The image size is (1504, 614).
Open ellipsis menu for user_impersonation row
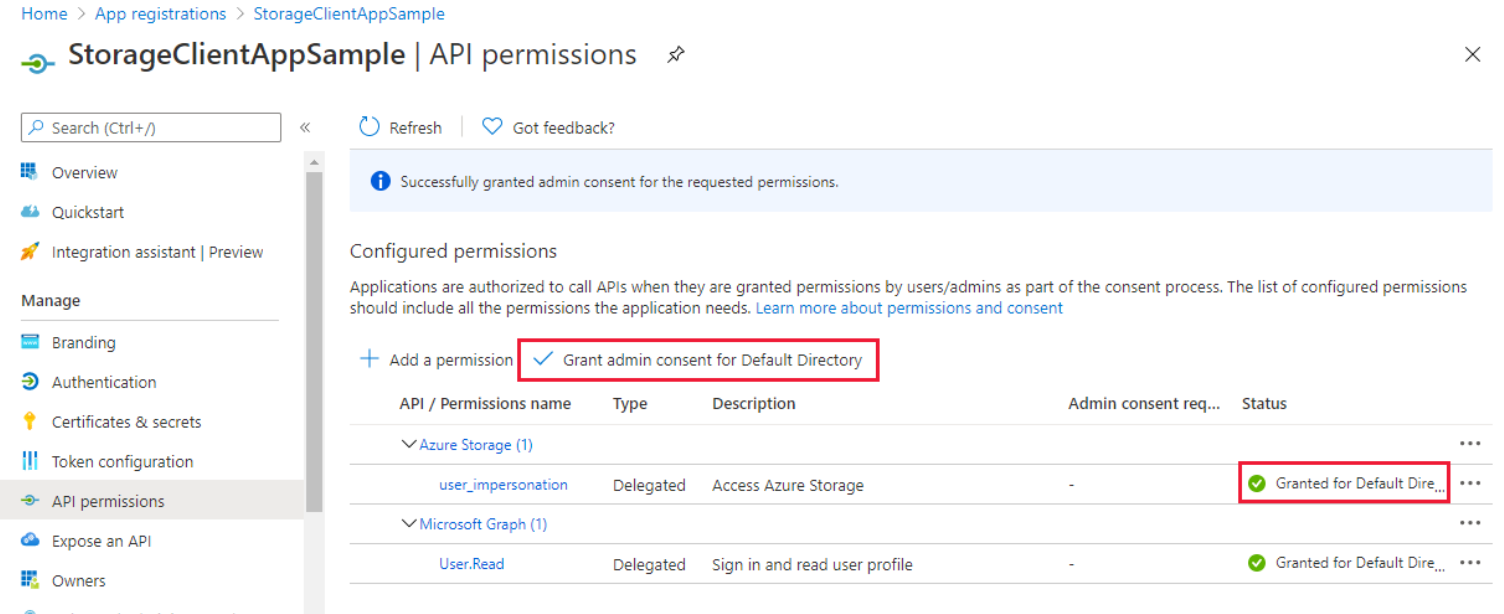(1469, 484)
